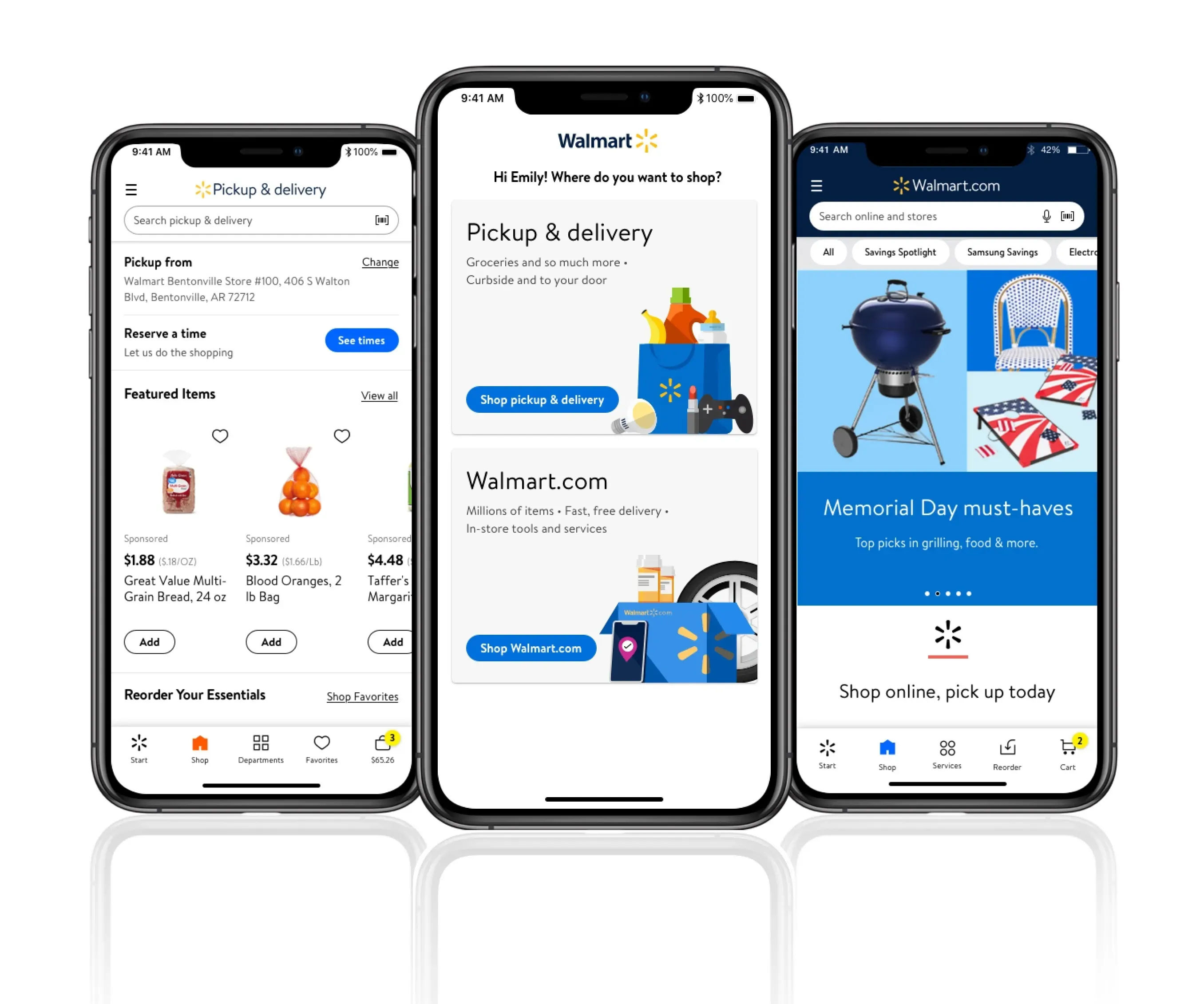This screenshot has width=1204, height=1004.
Task: Tap the barcode scanner icon in search
Action: click(x=384, y=220)
